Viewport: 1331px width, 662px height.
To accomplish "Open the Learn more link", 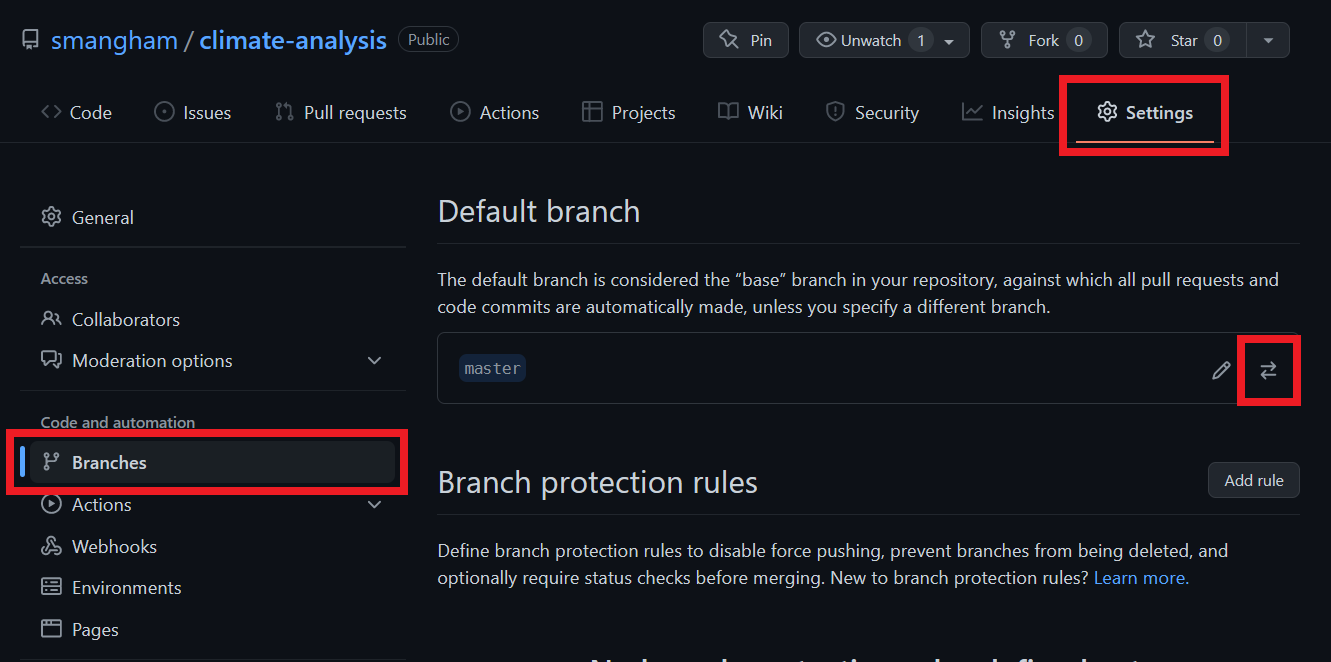I will [1139, 577].
